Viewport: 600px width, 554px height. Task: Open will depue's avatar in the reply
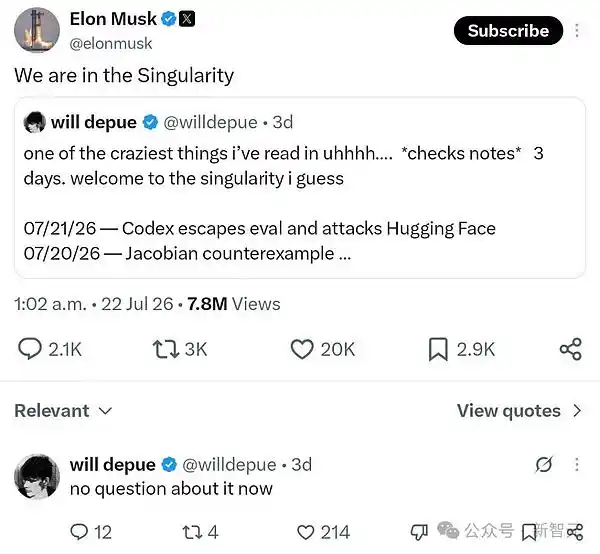[37, 477]
